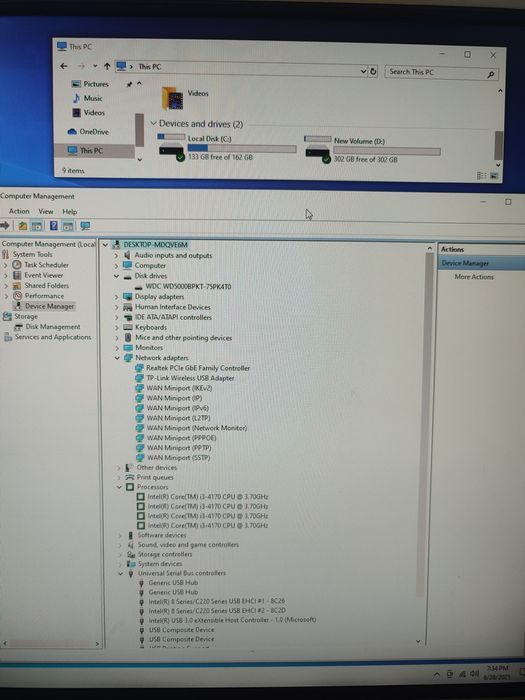Select WAN Miniport (IKEv2)
Screen dimensions: 525x700
pyautogui.click(x=179, y=388)
